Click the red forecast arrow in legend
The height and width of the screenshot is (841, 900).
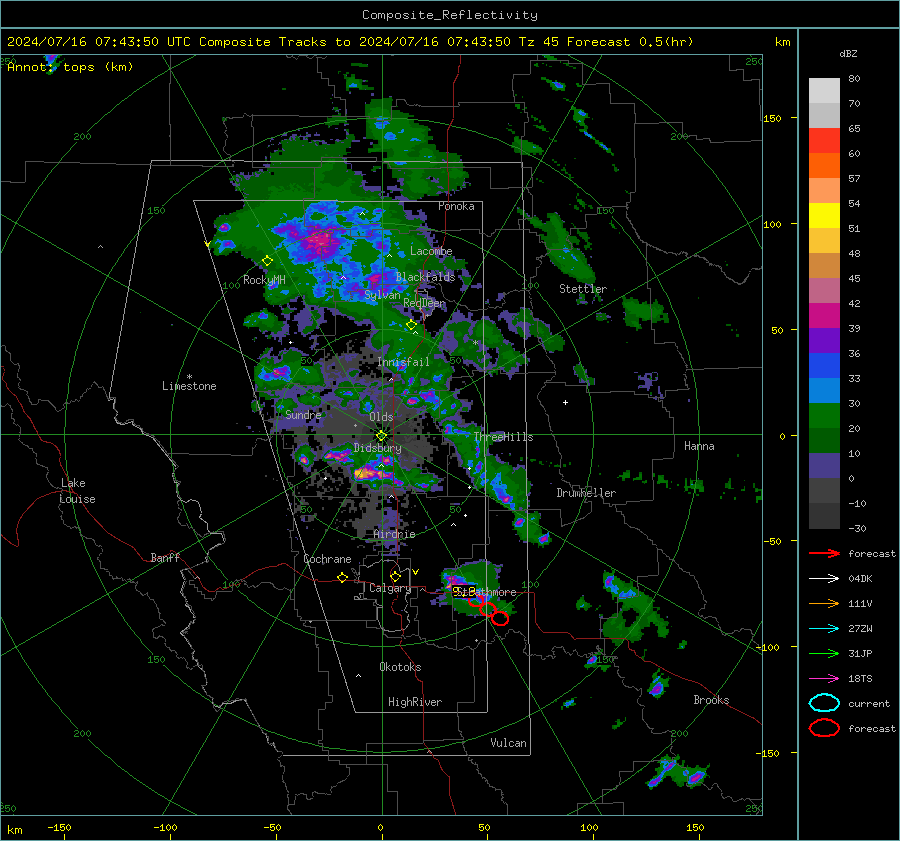pos(824,553)
